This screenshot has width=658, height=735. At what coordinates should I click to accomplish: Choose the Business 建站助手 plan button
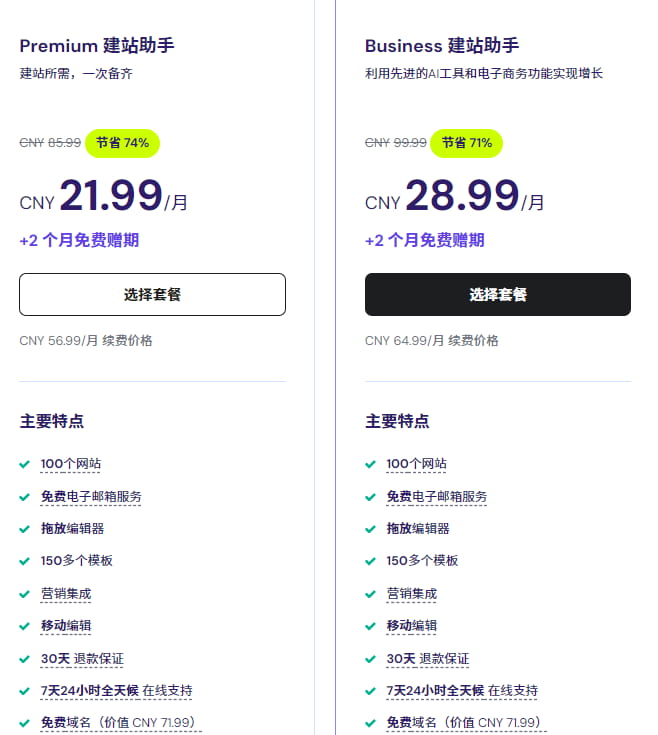tap(497, 294)
